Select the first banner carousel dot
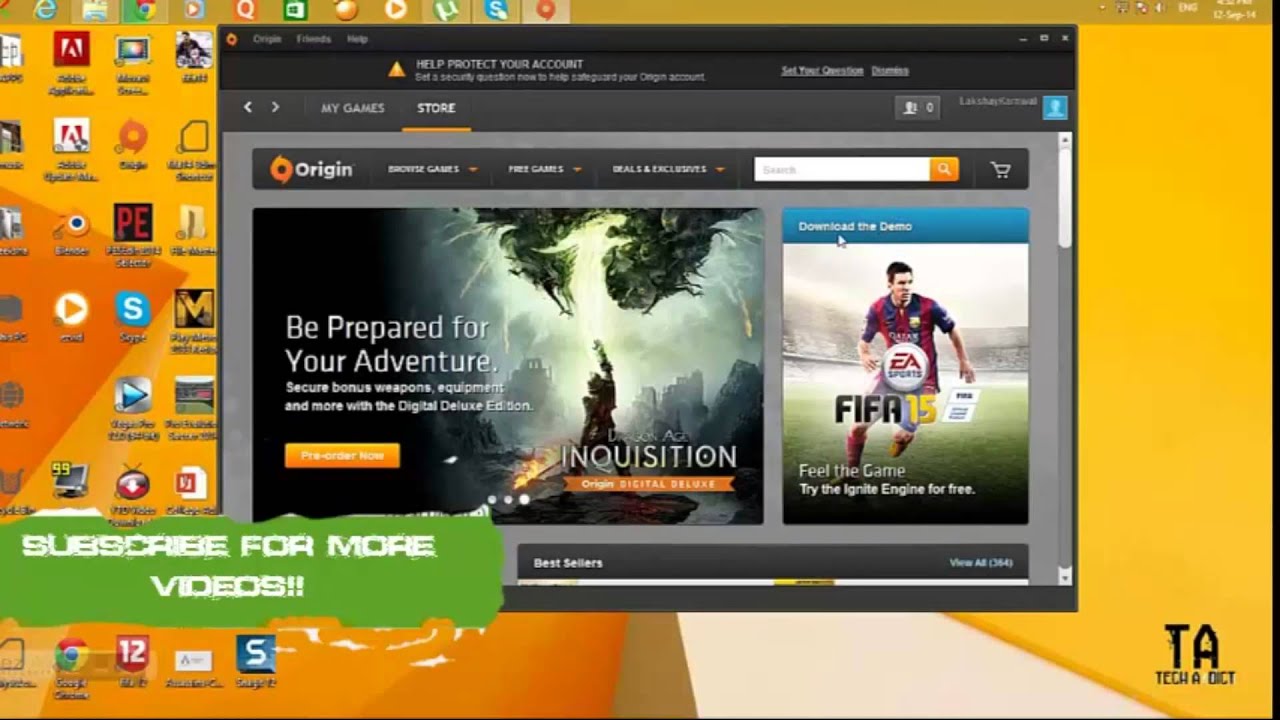Viewport: 1280px width, 720px height. point(491,499)
